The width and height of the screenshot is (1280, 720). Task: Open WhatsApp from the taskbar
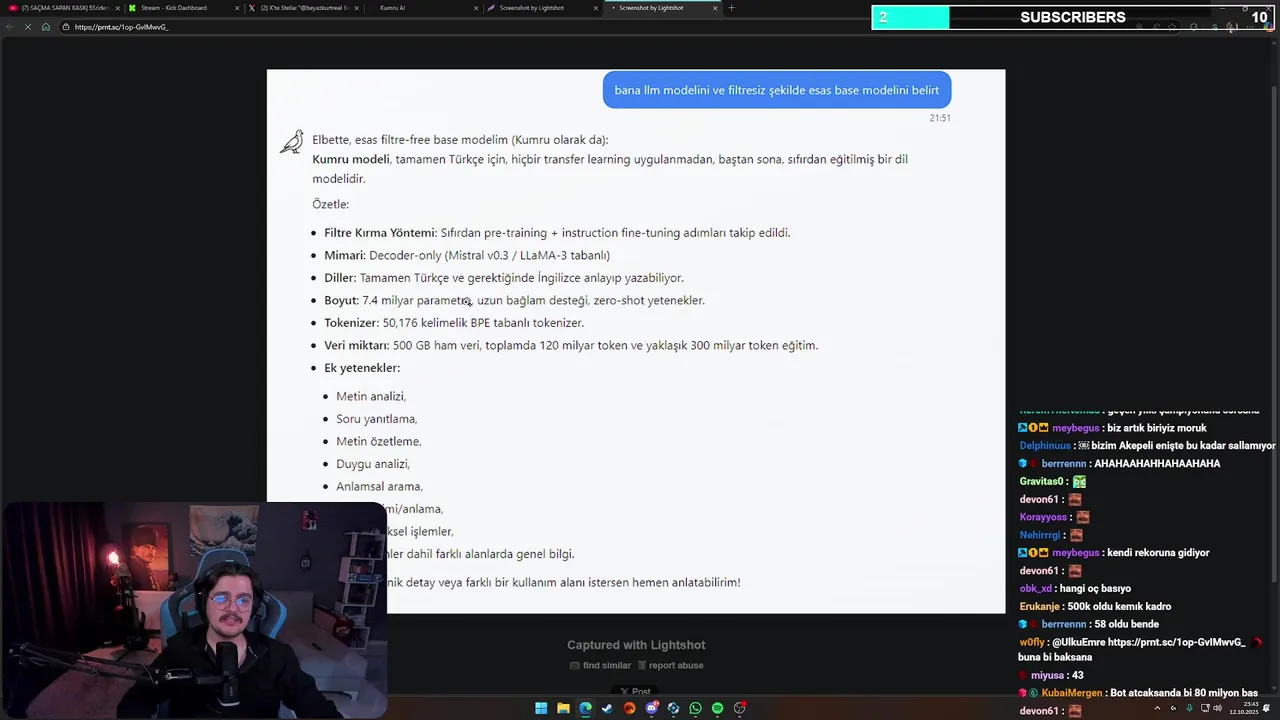(695, 708)
